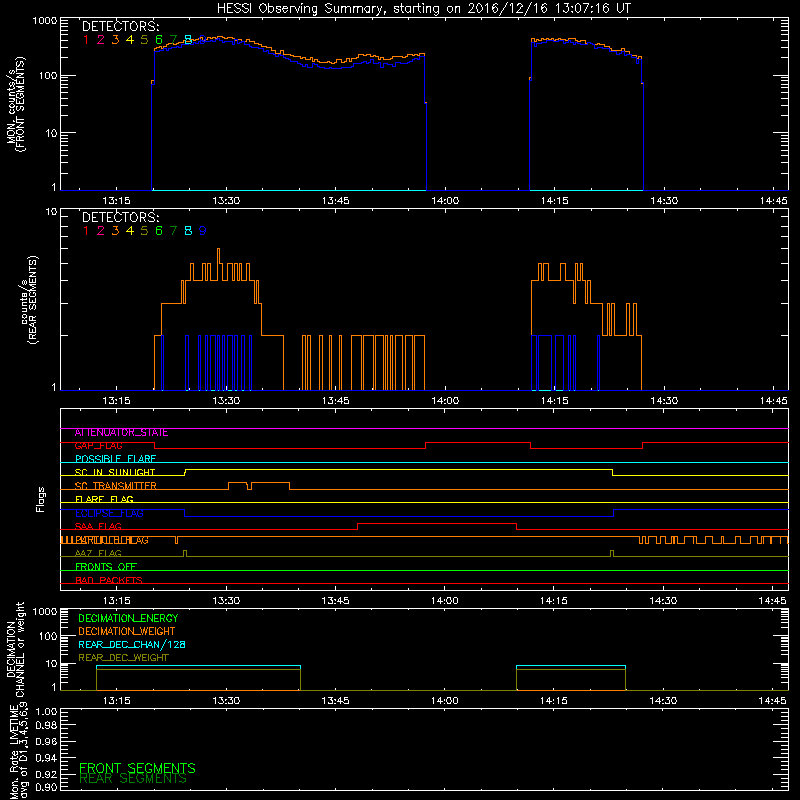800x800 pixels.
Task: Select the FLARE_FLAG label
Action: click(x=104, y=499)
